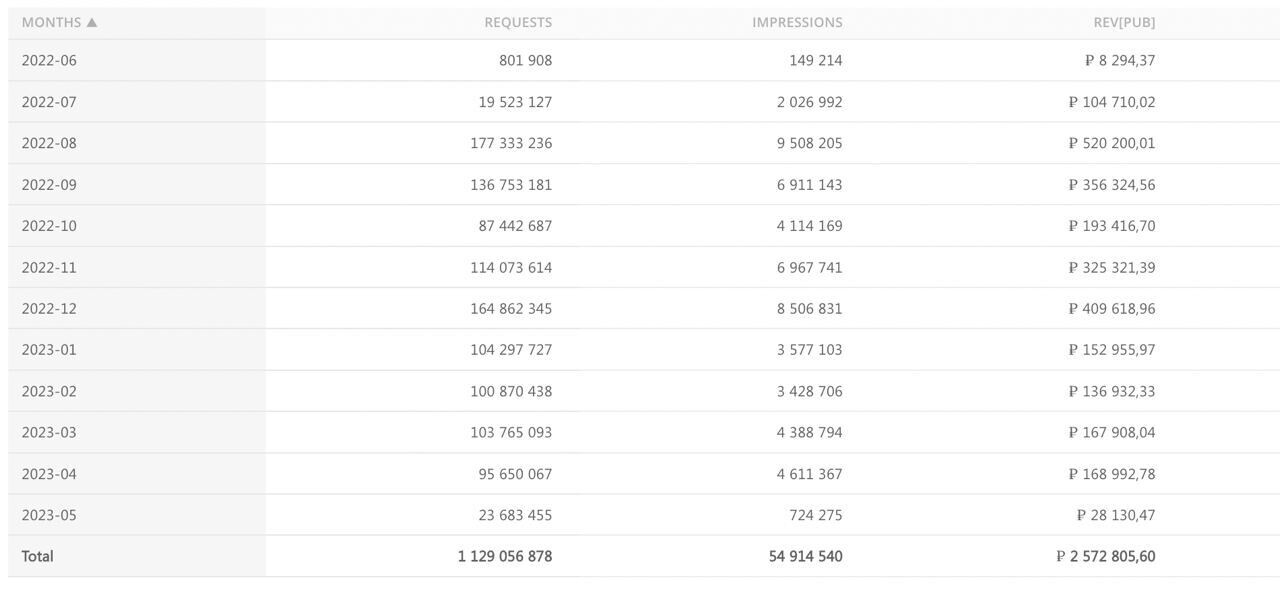Click the 2023-02 requests value 100 870 438
The image size is (1280, 591).
point(511,391)
